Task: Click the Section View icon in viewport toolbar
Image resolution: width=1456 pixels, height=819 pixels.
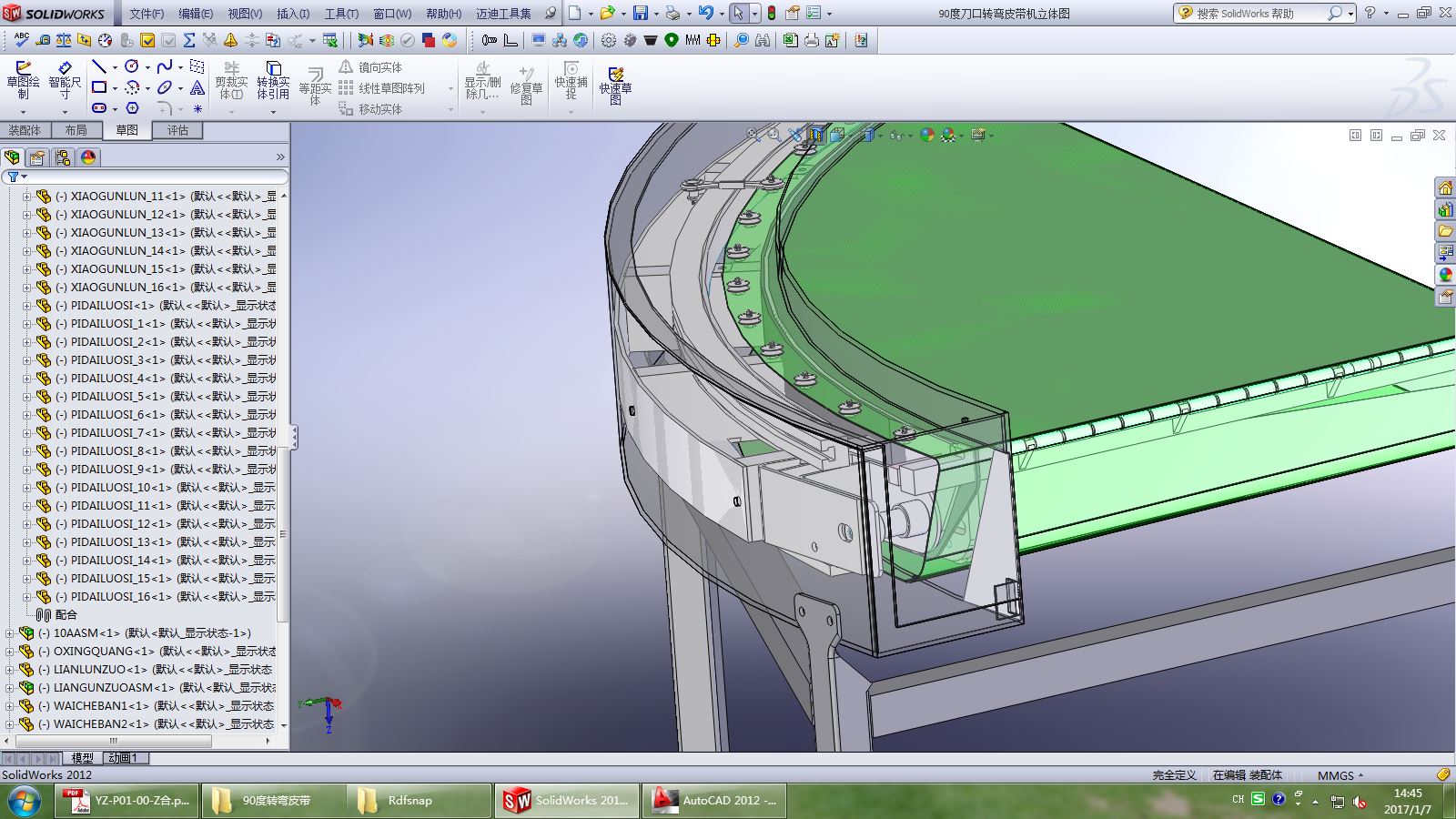Action: pyautogui.click(x=816, y=135)
